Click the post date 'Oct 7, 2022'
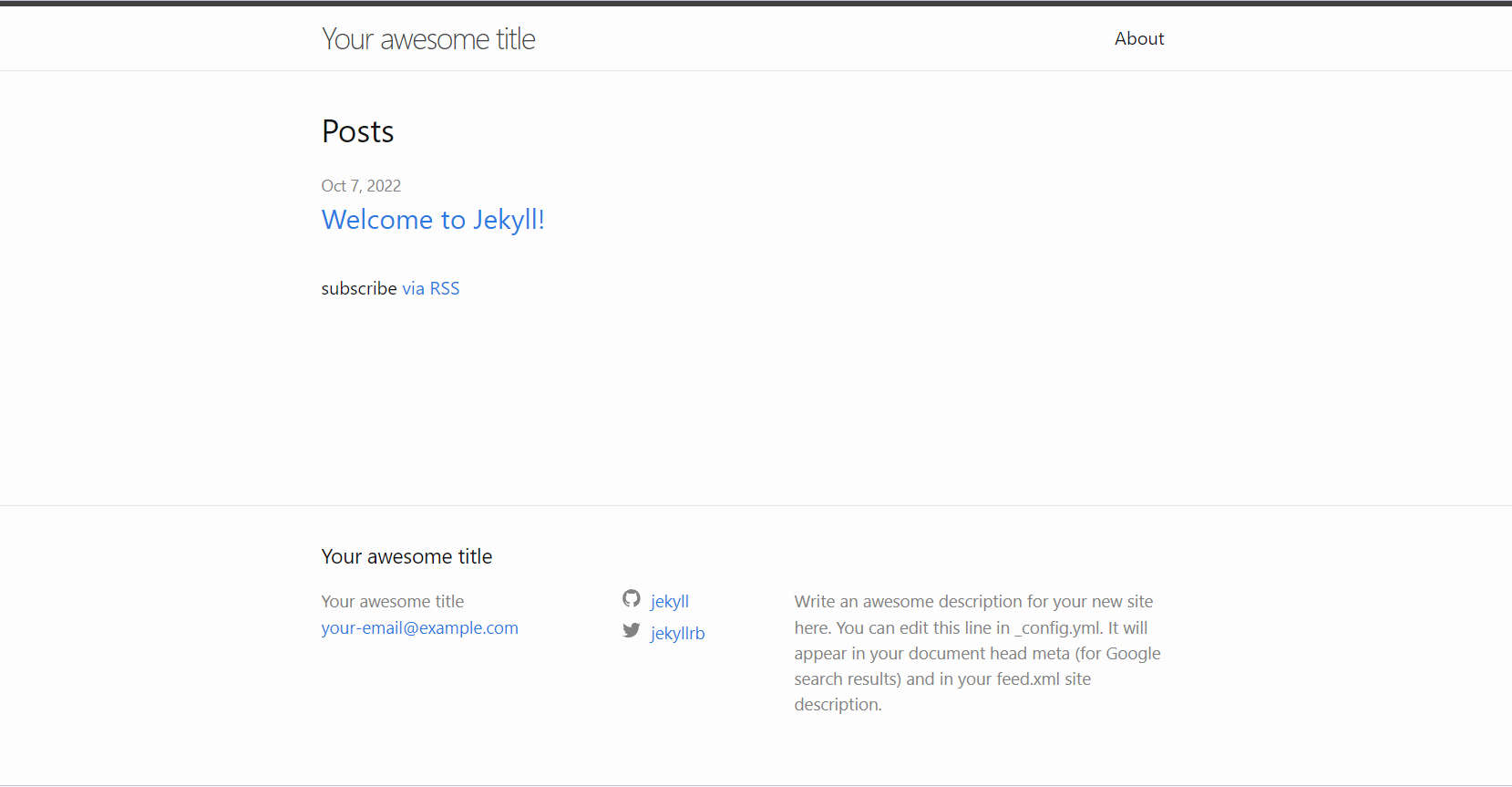Image resolution: width=1512 pixels, height=787 pixels. click(361, 186)
